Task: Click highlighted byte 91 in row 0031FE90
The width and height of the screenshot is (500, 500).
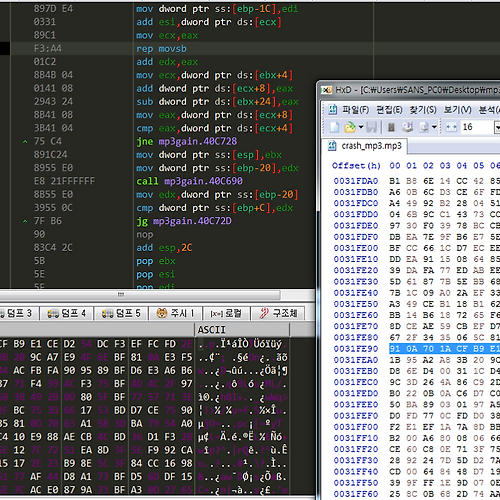Action: 395,349
